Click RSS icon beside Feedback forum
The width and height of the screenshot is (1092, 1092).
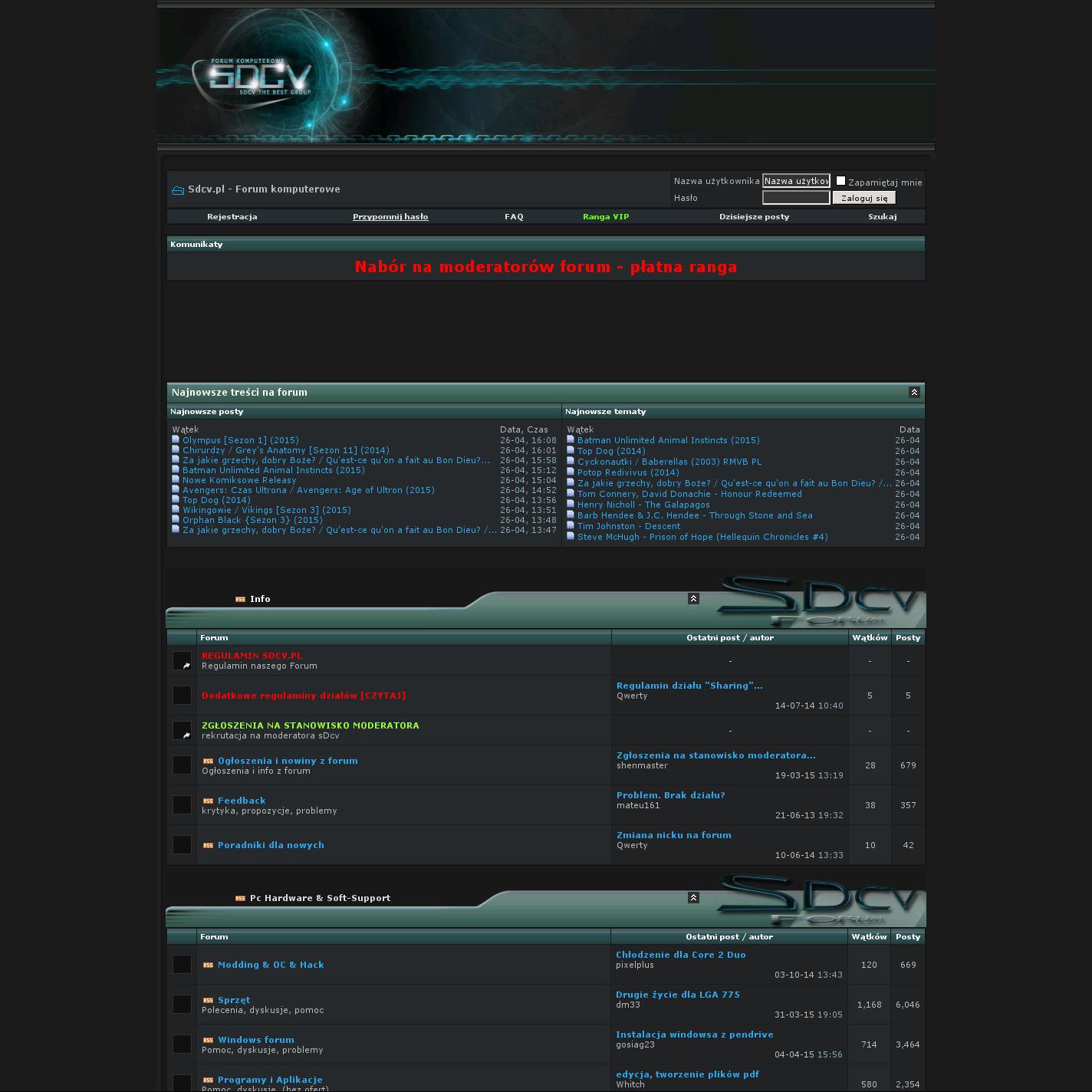pyautogui.click(x=208, y=801)
